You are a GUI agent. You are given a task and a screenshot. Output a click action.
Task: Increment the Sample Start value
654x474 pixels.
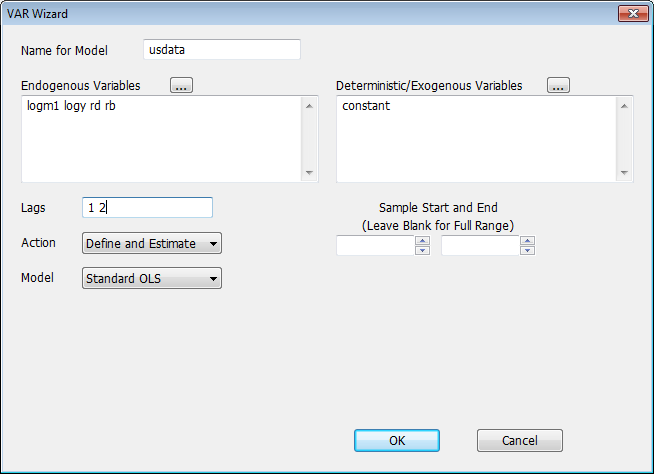[423, 240]
